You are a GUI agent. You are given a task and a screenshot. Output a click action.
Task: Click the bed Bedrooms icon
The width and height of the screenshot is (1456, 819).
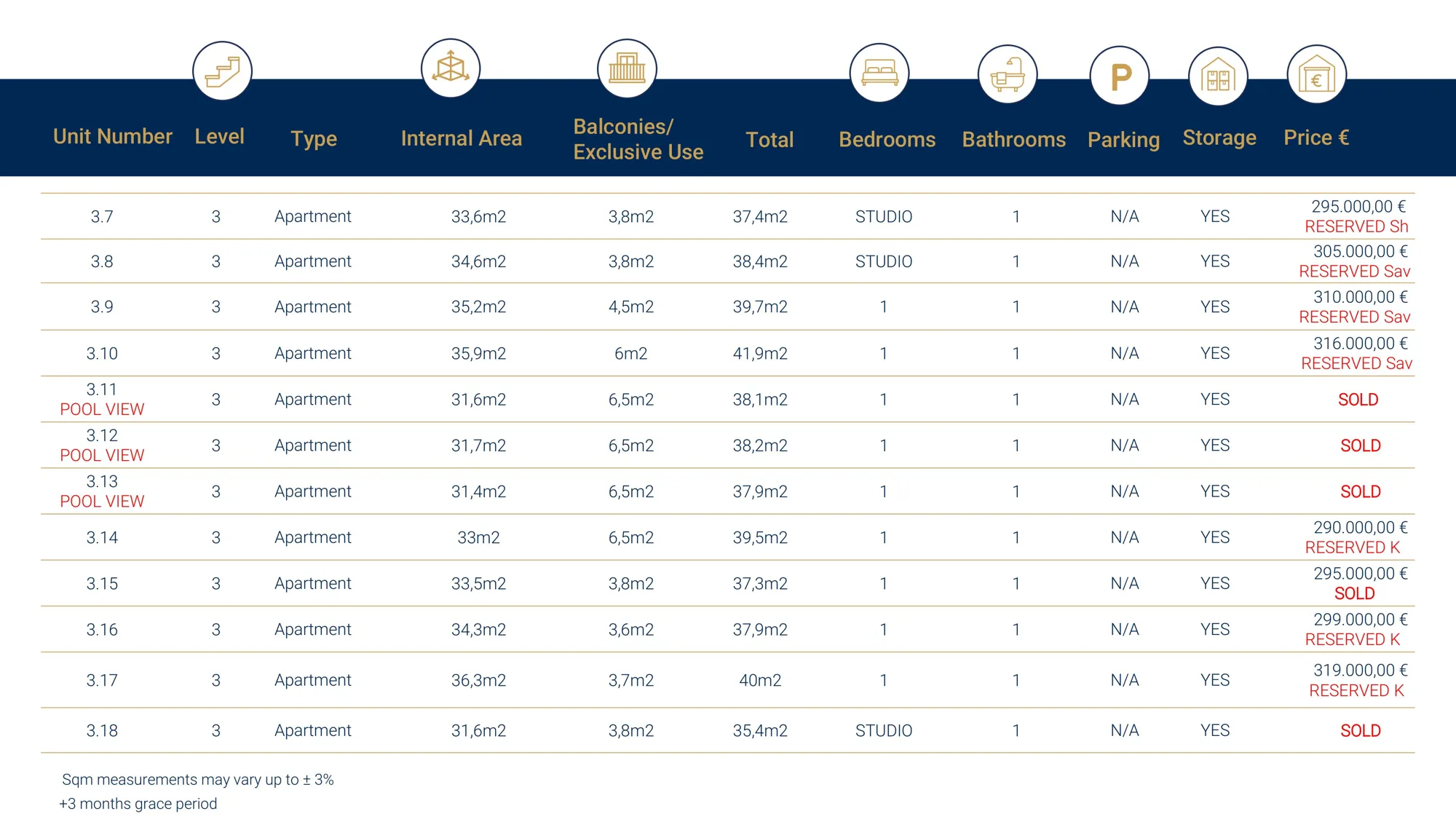(x=879, y=73)
